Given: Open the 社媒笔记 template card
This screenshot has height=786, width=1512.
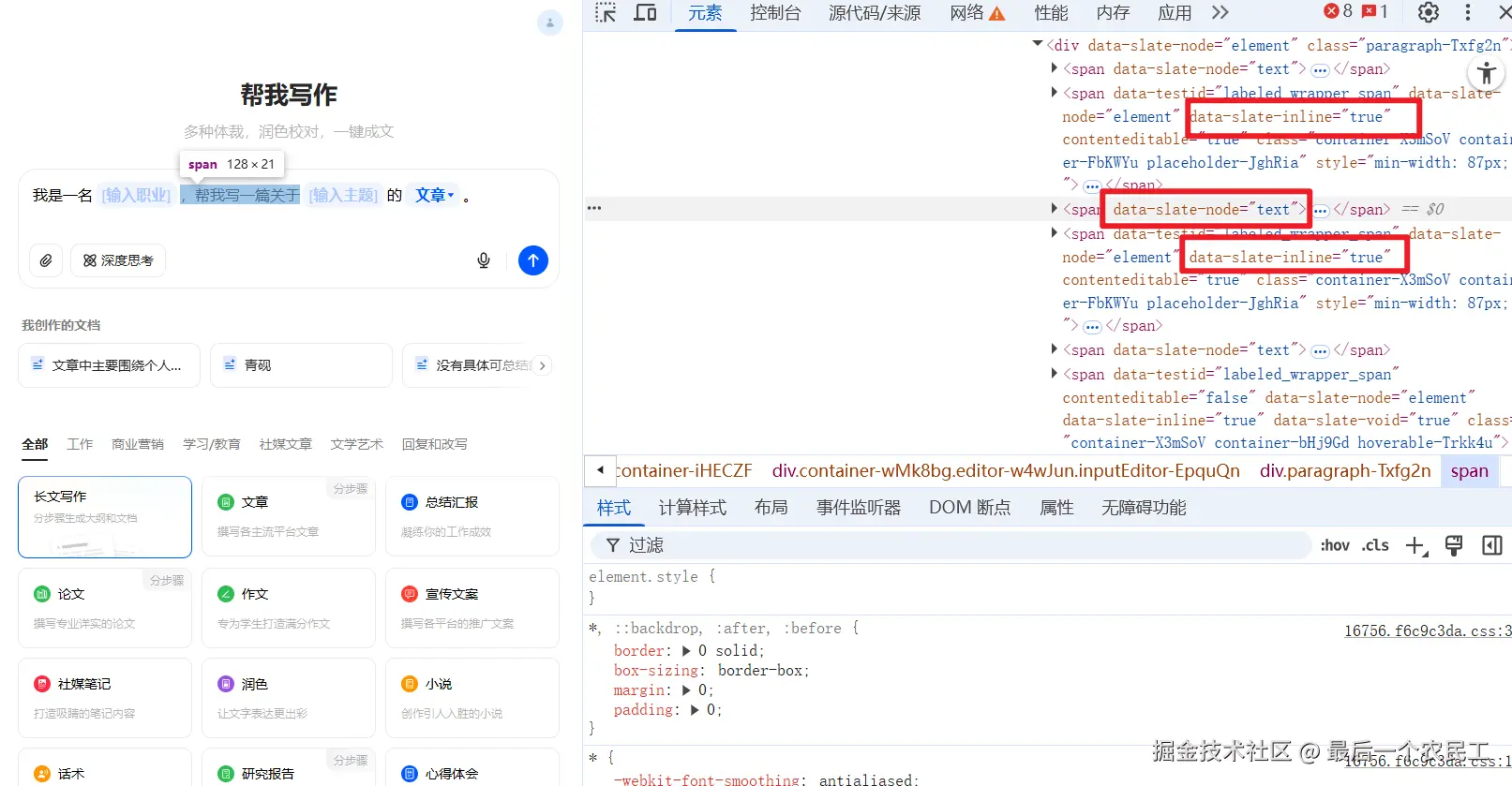Looking at the screenshot, I should point(105,698).
